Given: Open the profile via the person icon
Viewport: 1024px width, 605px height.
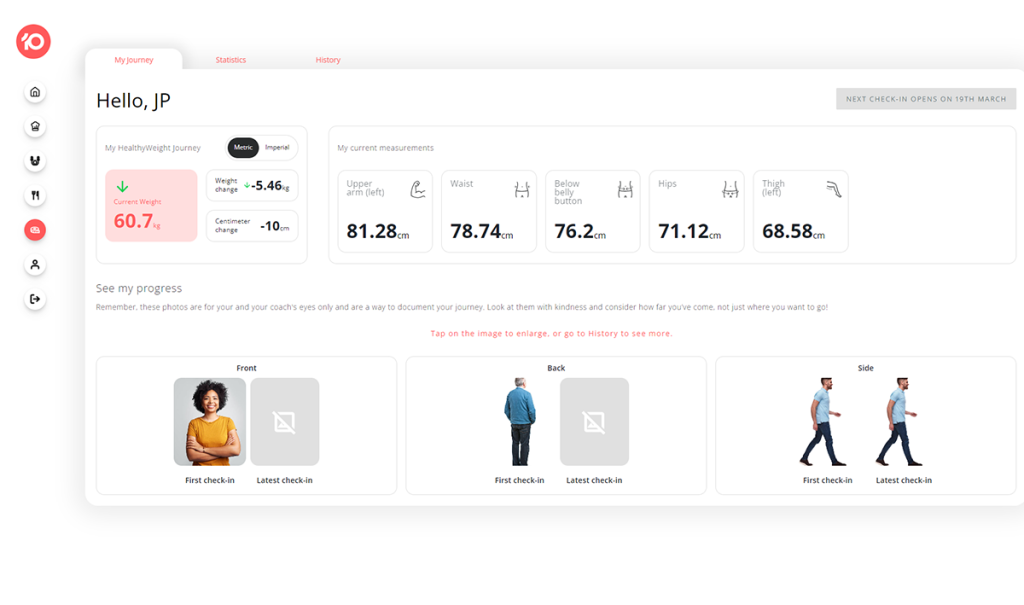Looking at the screenshot, I should 35,264.
